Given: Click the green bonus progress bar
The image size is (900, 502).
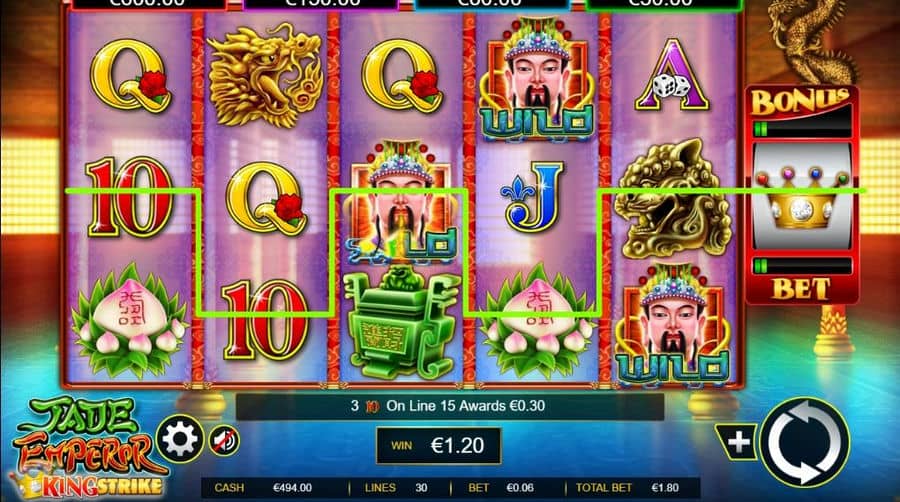Looking at the screenshot, I should tap(802, 129).
